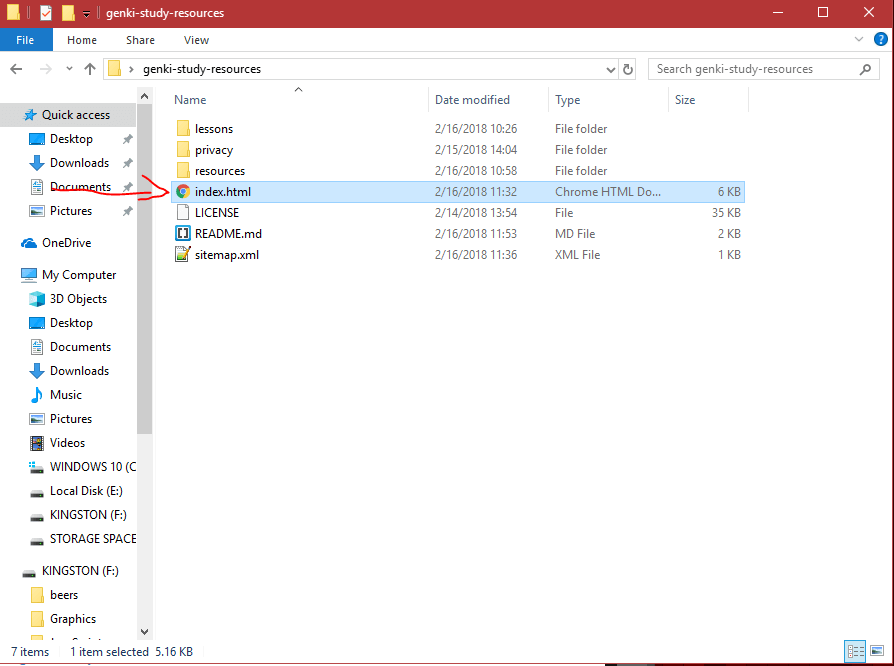
Task: Go up one folder with Up arrow
Action: pyautogui.click(x=90, y=69)
